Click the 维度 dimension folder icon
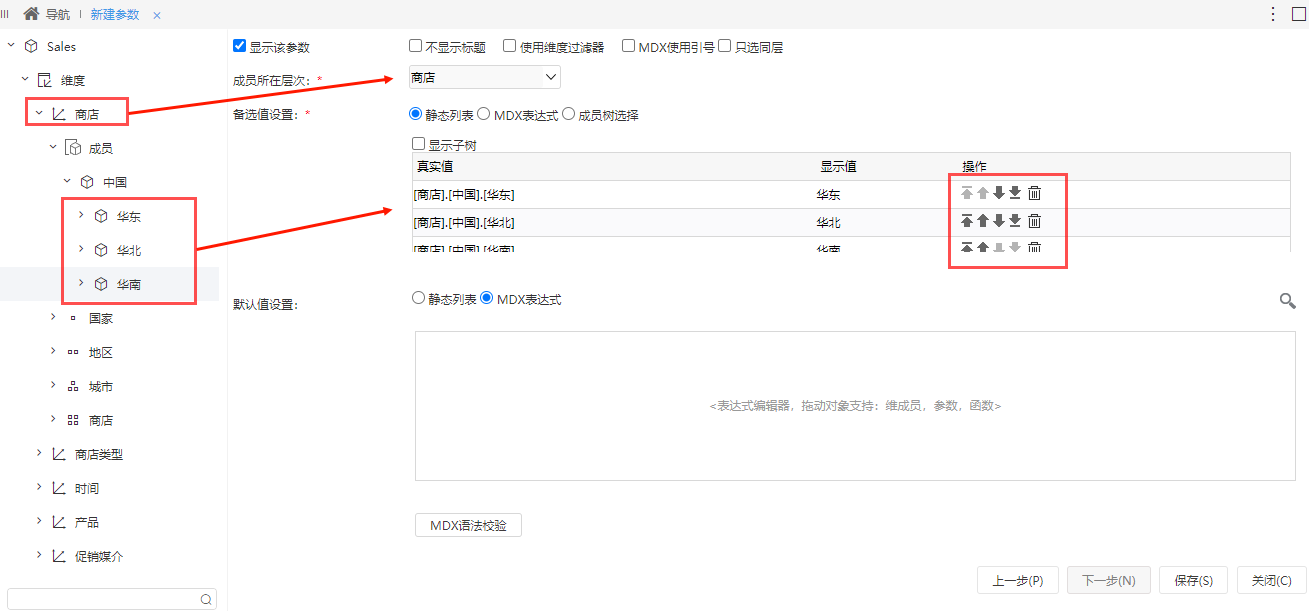The image size is (1309, 611). pos(45,80)
